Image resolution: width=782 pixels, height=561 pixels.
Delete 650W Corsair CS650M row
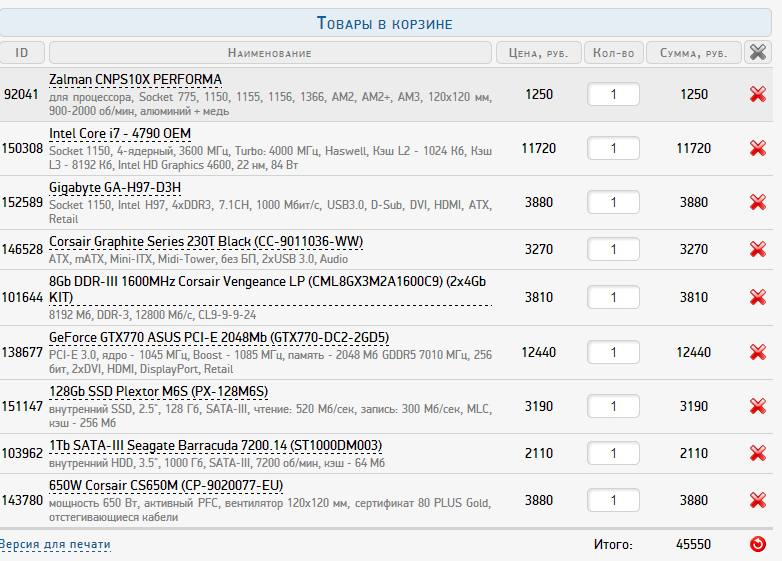(758, 500)
